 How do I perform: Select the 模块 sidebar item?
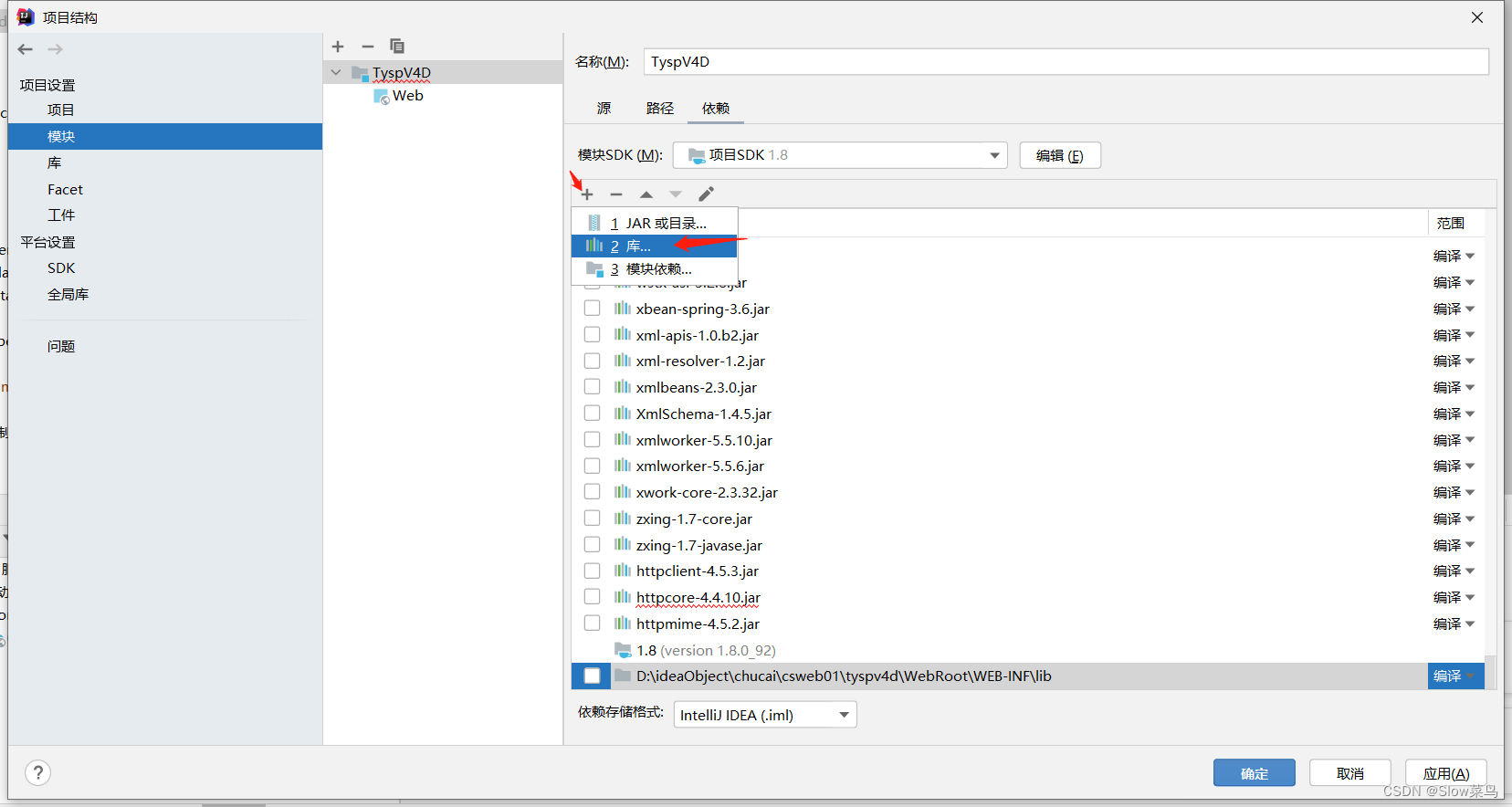pos(164,136)
